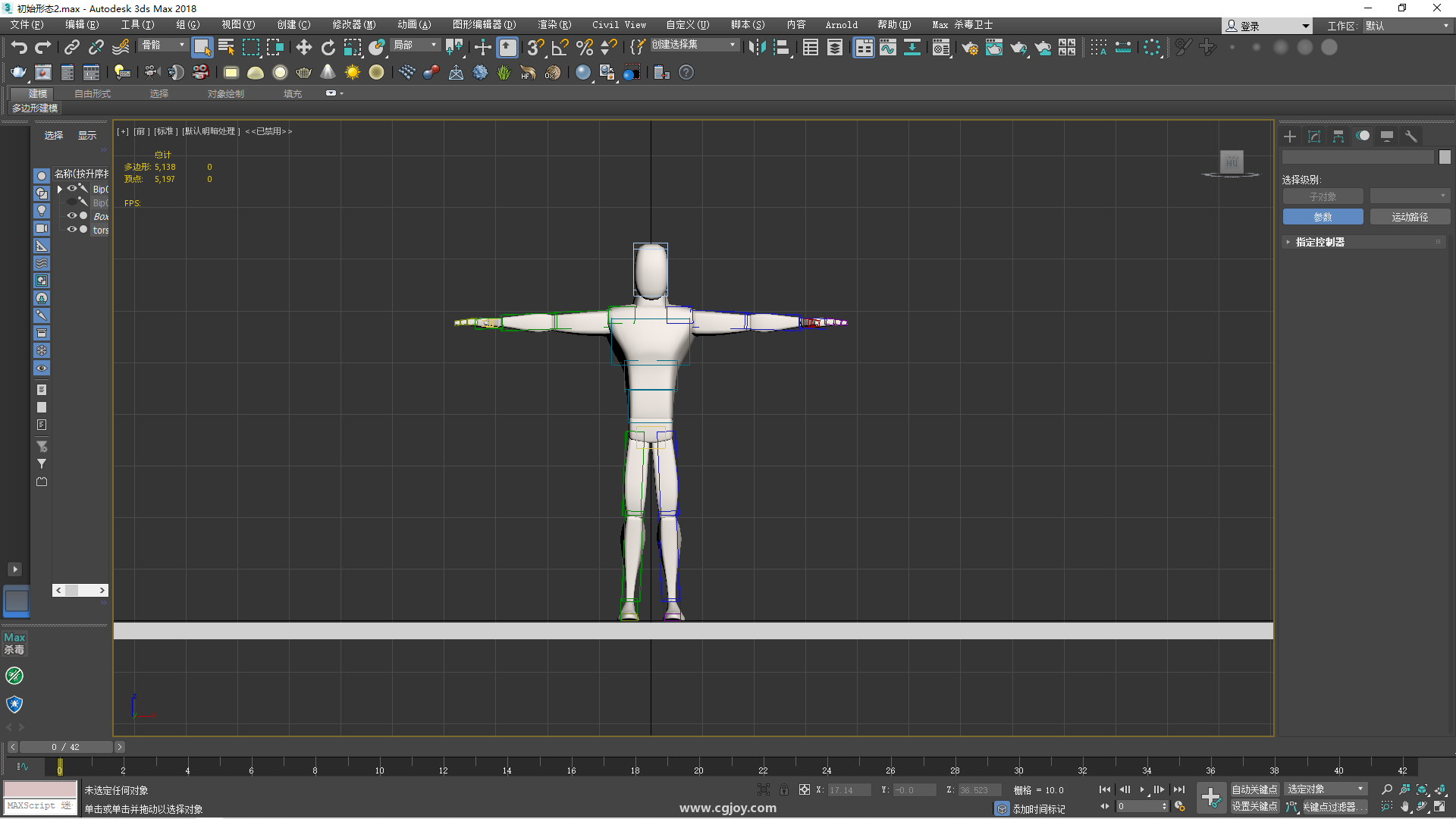Click the sun light icon

(353, 73)
